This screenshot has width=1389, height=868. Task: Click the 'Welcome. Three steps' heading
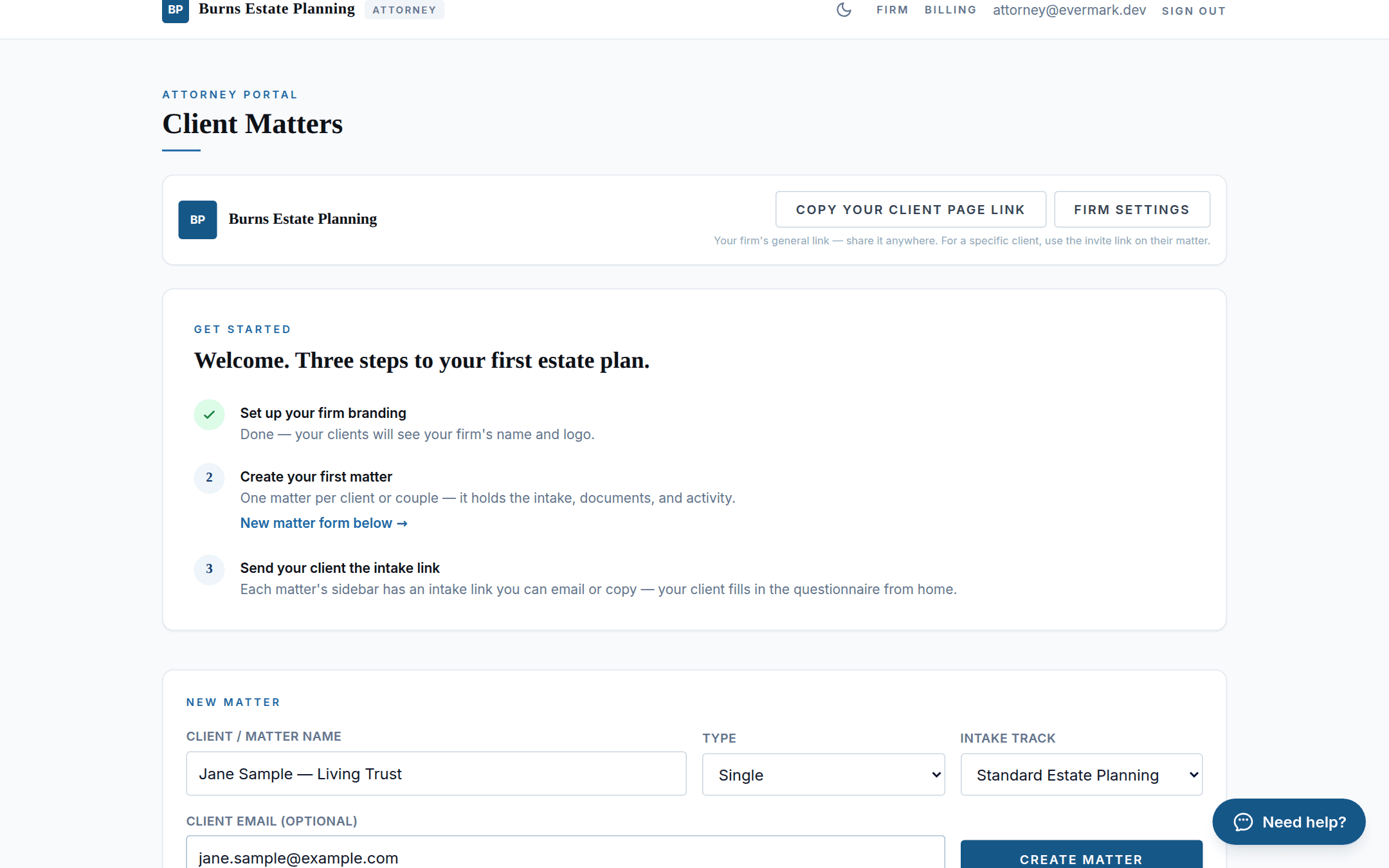tap(422, 361)
